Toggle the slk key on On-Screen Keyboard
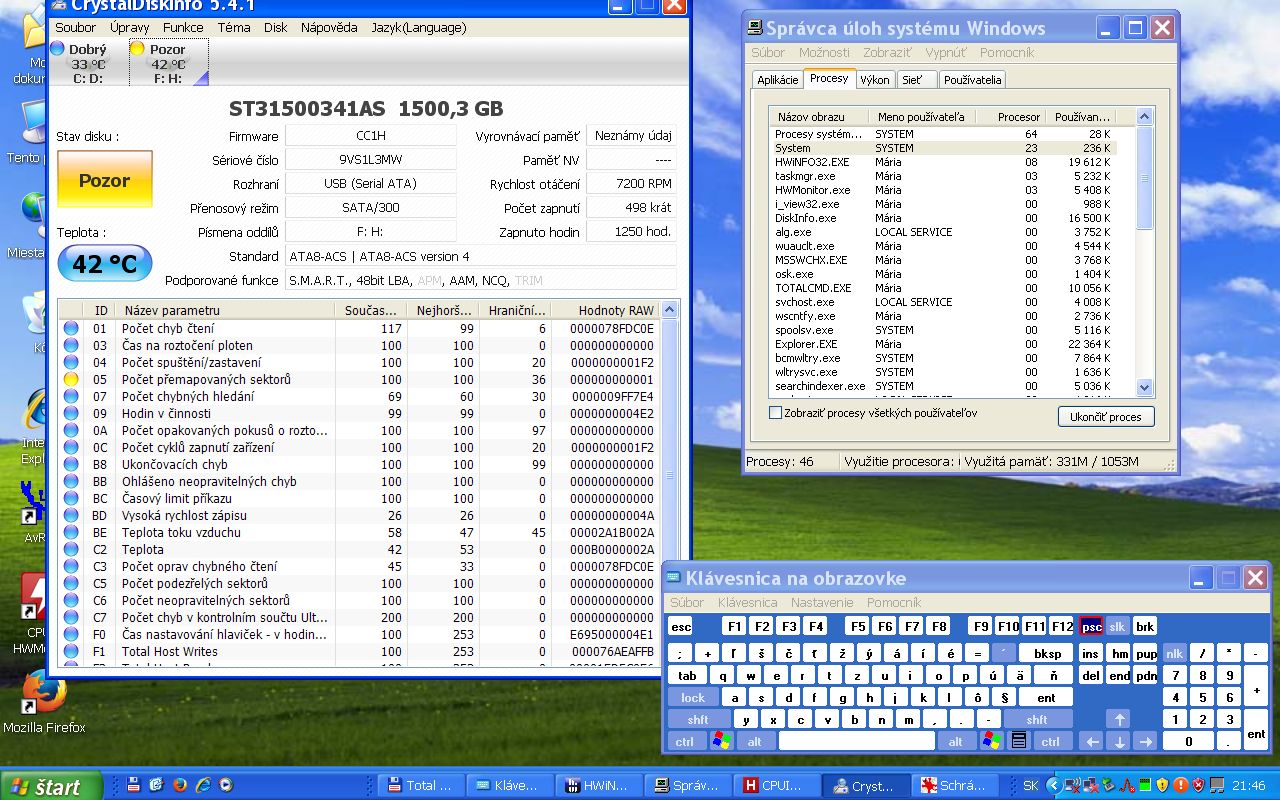The height and width of the screenshot is (800, 1280). (1117, 627)
